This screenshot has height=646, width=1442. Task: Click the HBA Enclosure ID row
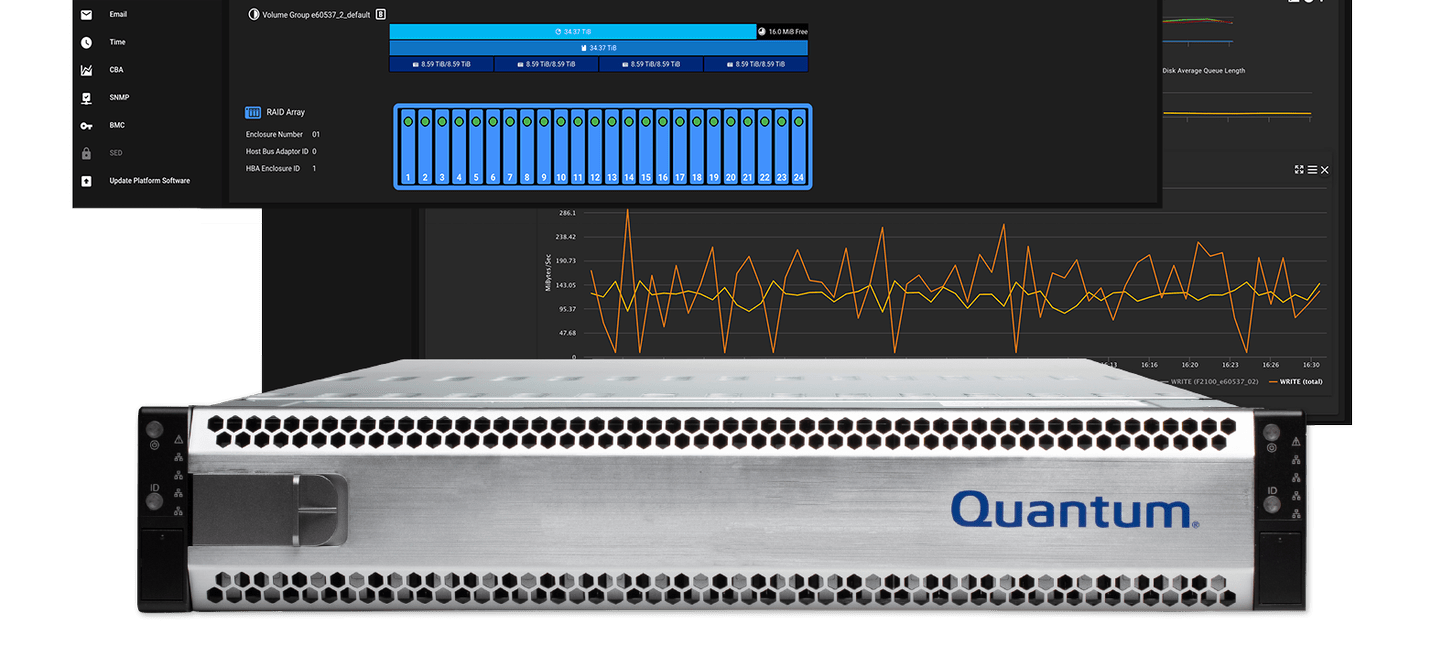pyautogui.click(x=281, y=168)
